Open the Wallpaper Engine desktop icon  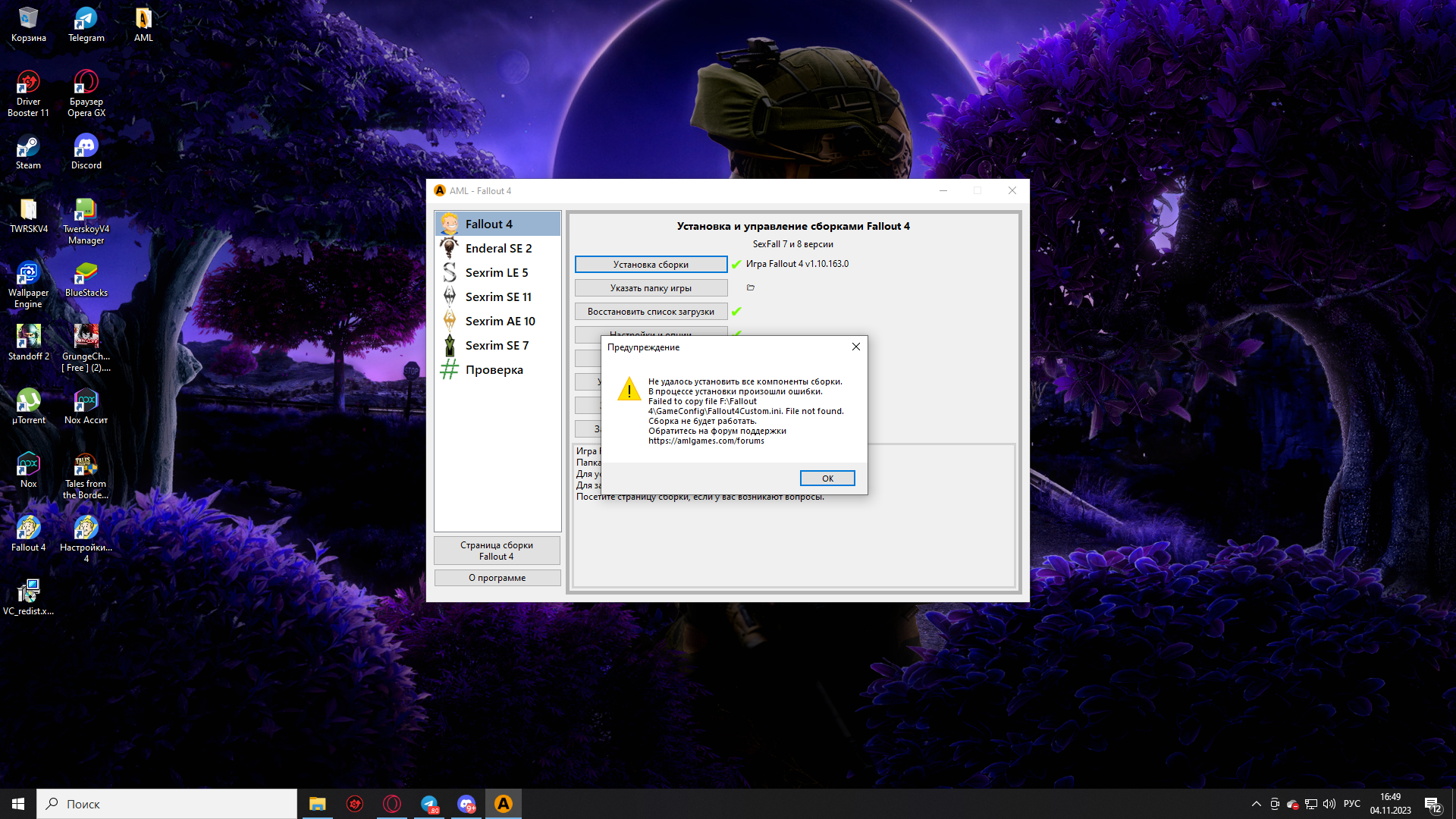(28, 284)
